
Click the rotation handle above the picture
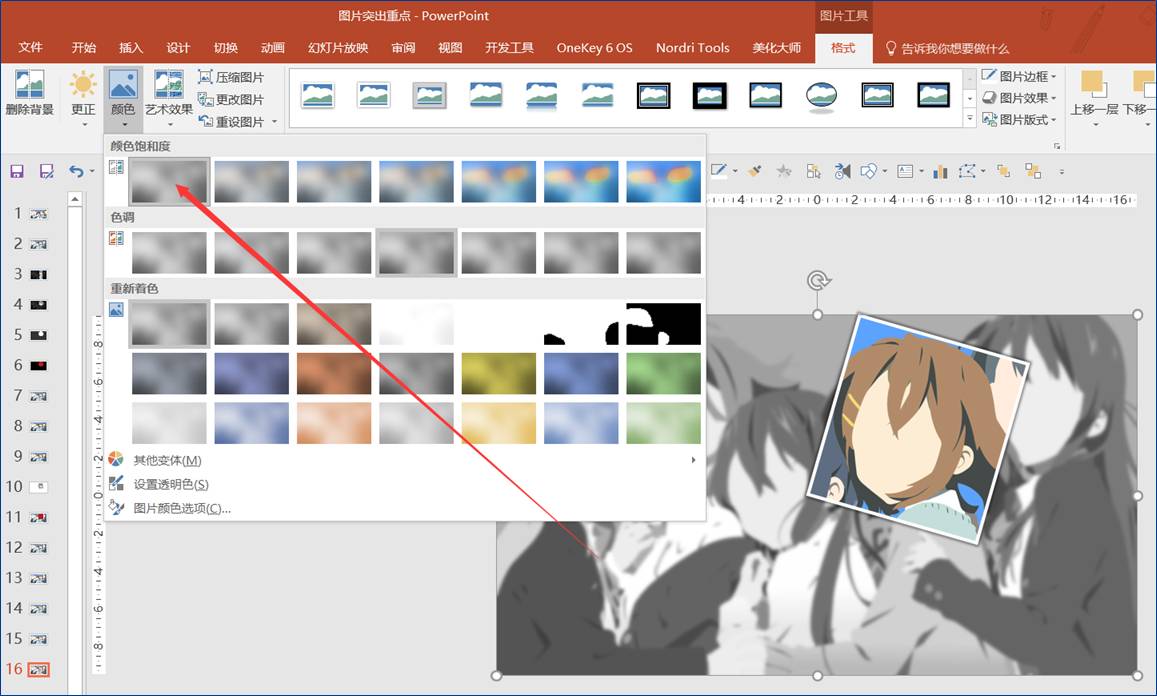pos(818,280)
